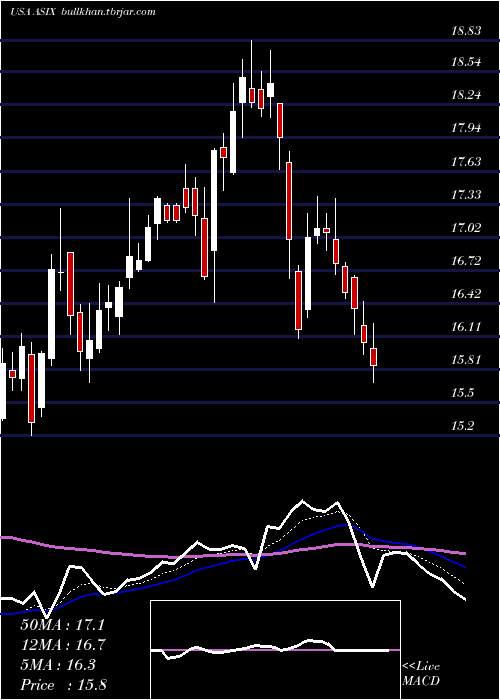Click the 15.81 price axis label
The image size is (500, 700).
tap(466, 360)
